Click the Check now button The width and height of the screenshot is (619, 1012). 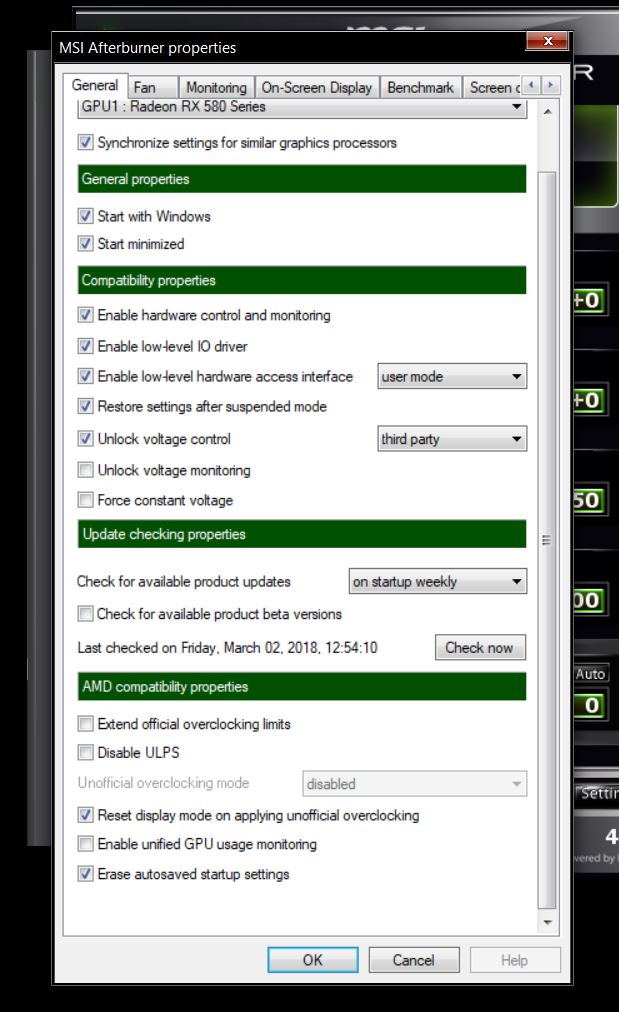click(x=480, y=647)
